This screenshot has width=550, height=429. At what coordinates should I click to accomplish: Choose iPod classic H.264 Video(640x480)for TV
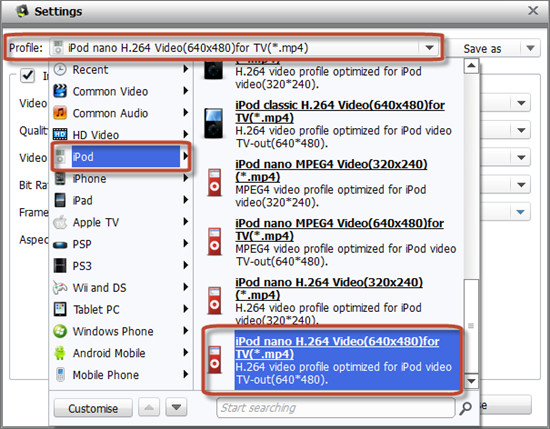pos(330,124)
